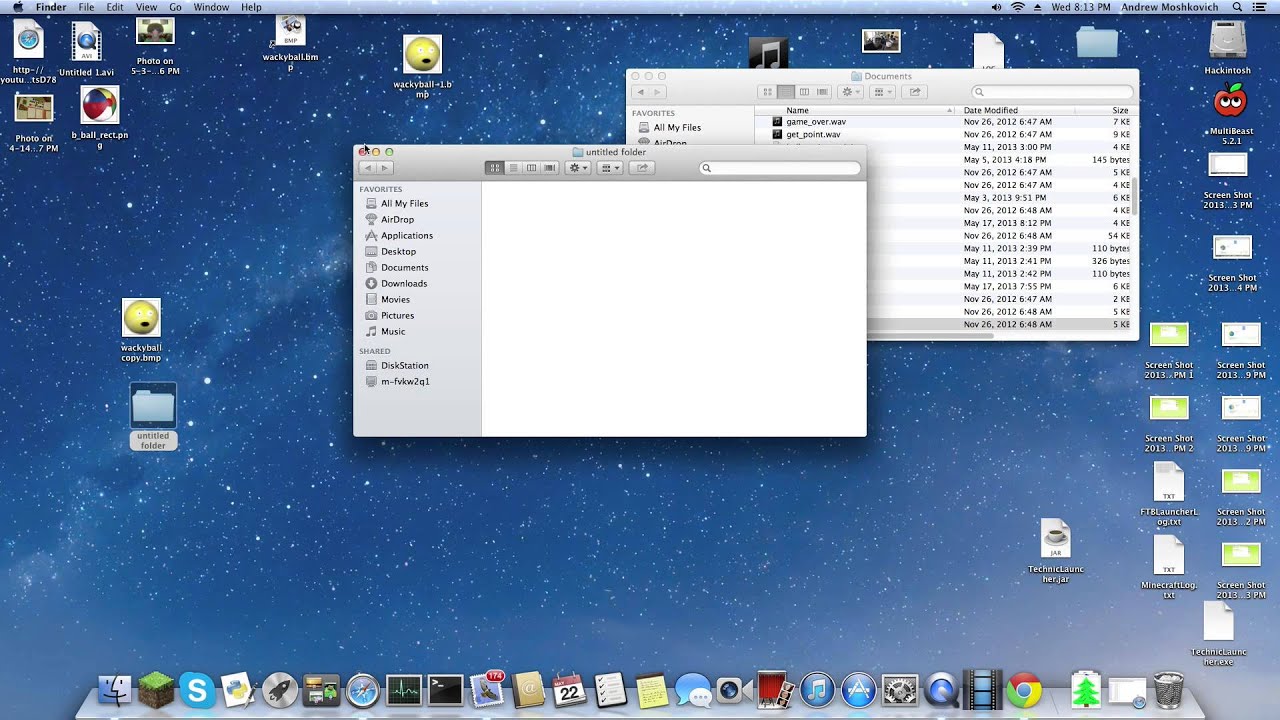Select TechnicLauncher.jar on the desktop

1055,551
